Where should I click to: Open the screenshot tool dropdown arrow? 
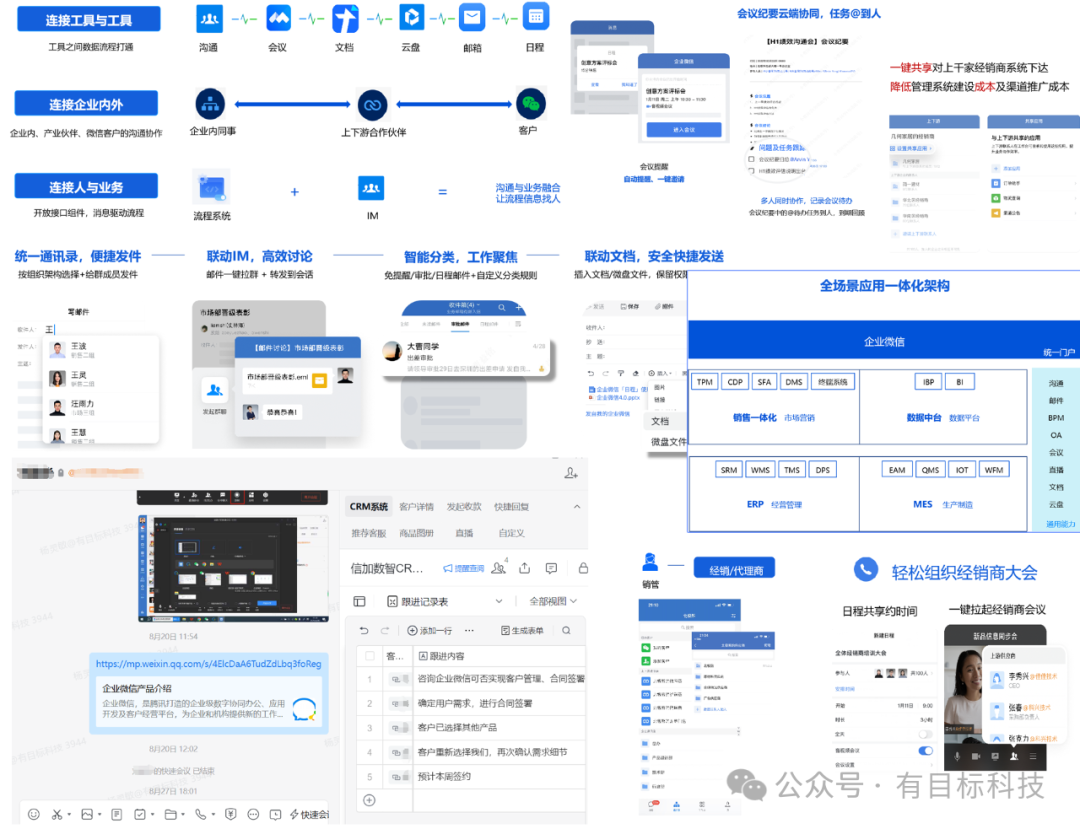69,815
